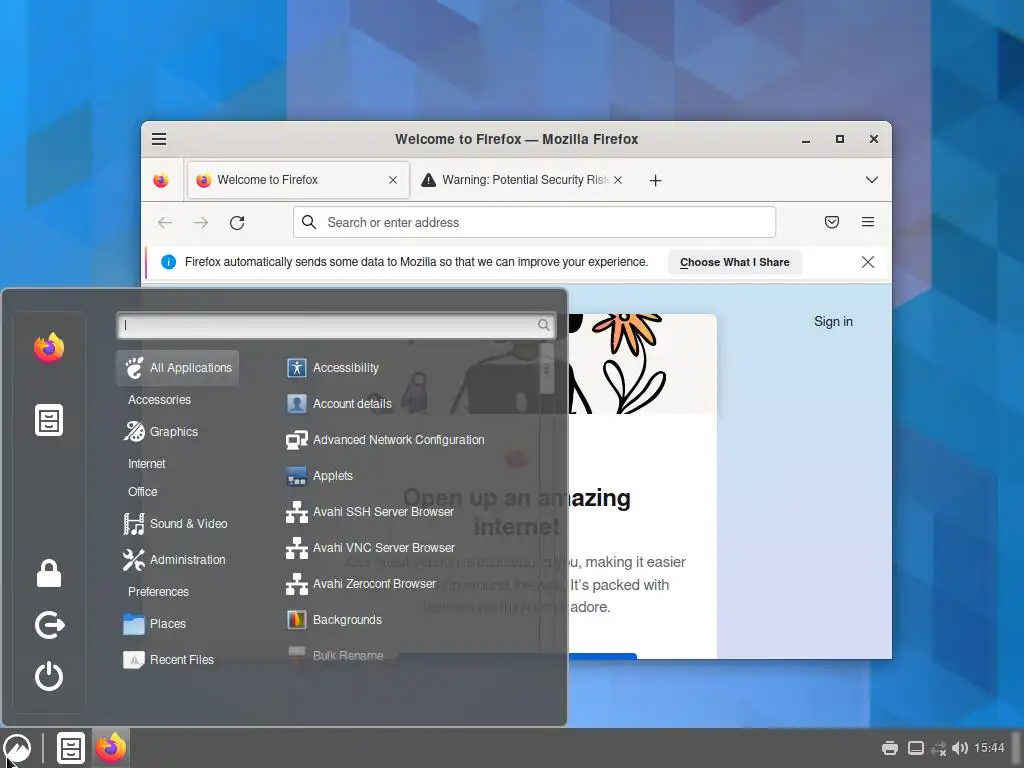
Task: Open a new tab with plus button
Action: click(x=656, y=180)
